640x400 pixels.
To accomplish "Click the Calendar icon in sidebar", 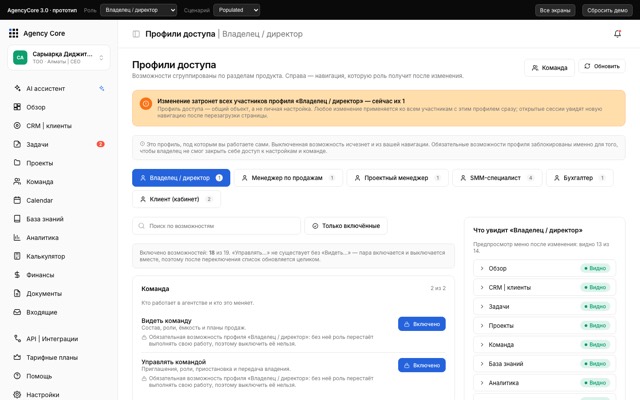I will [17, 200].
